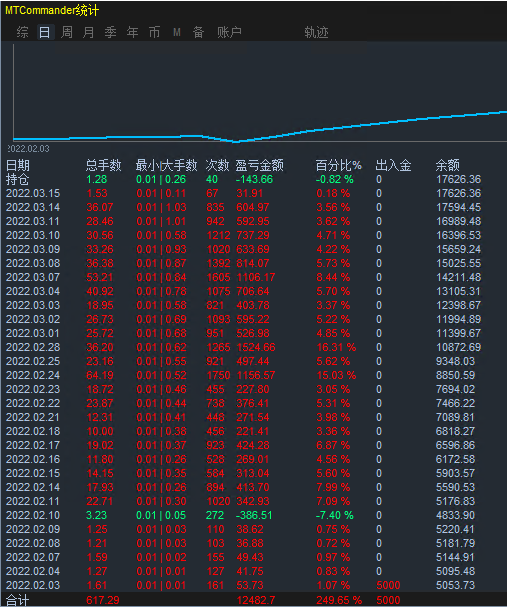Image resolution: width=507 pixels, height=607 pixels.
Task: Select the 2022.03.08 date row
Action: click(33, 263)
